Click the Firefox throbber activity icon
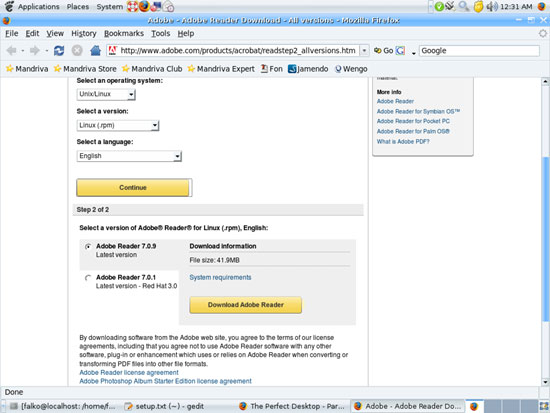Screen dimensions: 550x413 [x=543, y=33]
